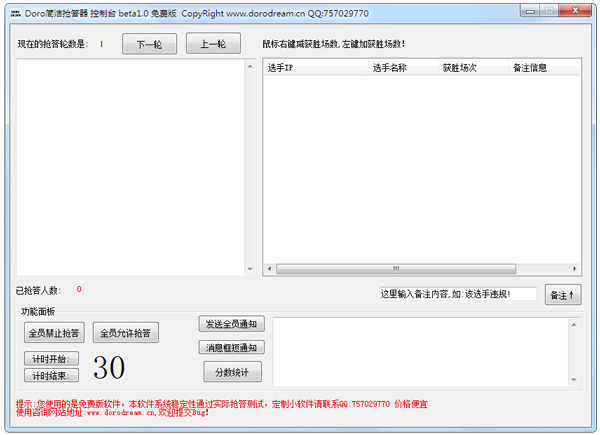This screenshot has width=600, height=435.
Task: Click the 备注↑ remark button
Action: click(x=563, y=295)
